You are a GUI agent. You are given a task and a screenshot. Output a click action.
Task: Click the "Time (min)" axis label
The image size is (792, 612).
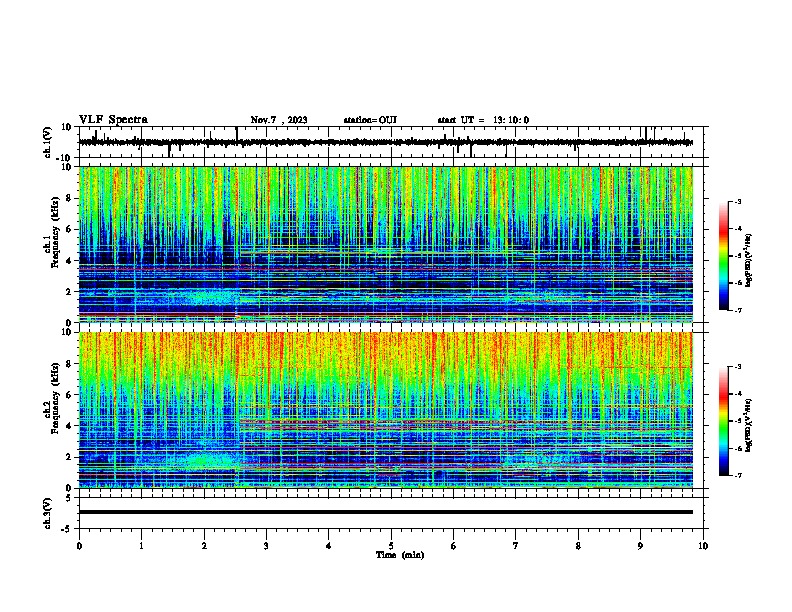400,555
